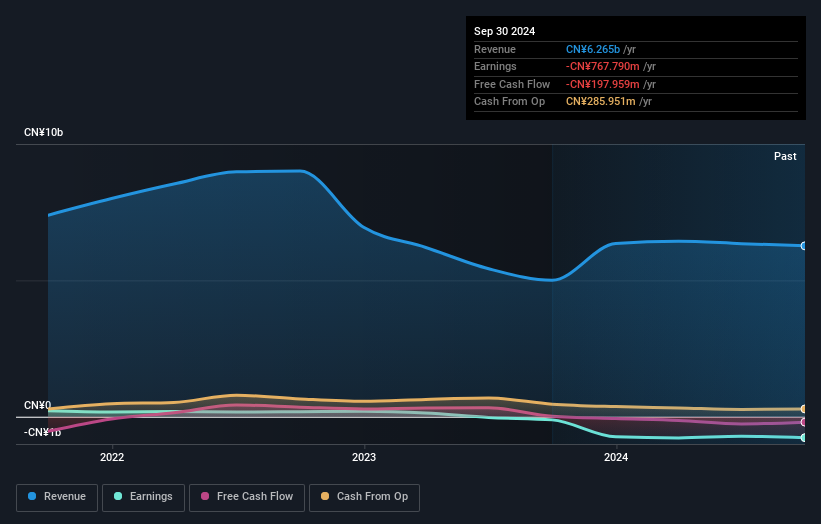Select the Cash From Op endpoint marker
Image resolution: width=821 pixels, height=524 pixels.
[x=804, y=409]
